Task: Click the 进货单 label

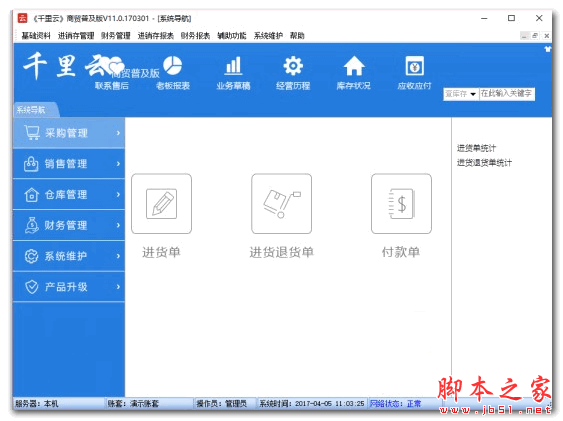Action: tap(161, 252)
